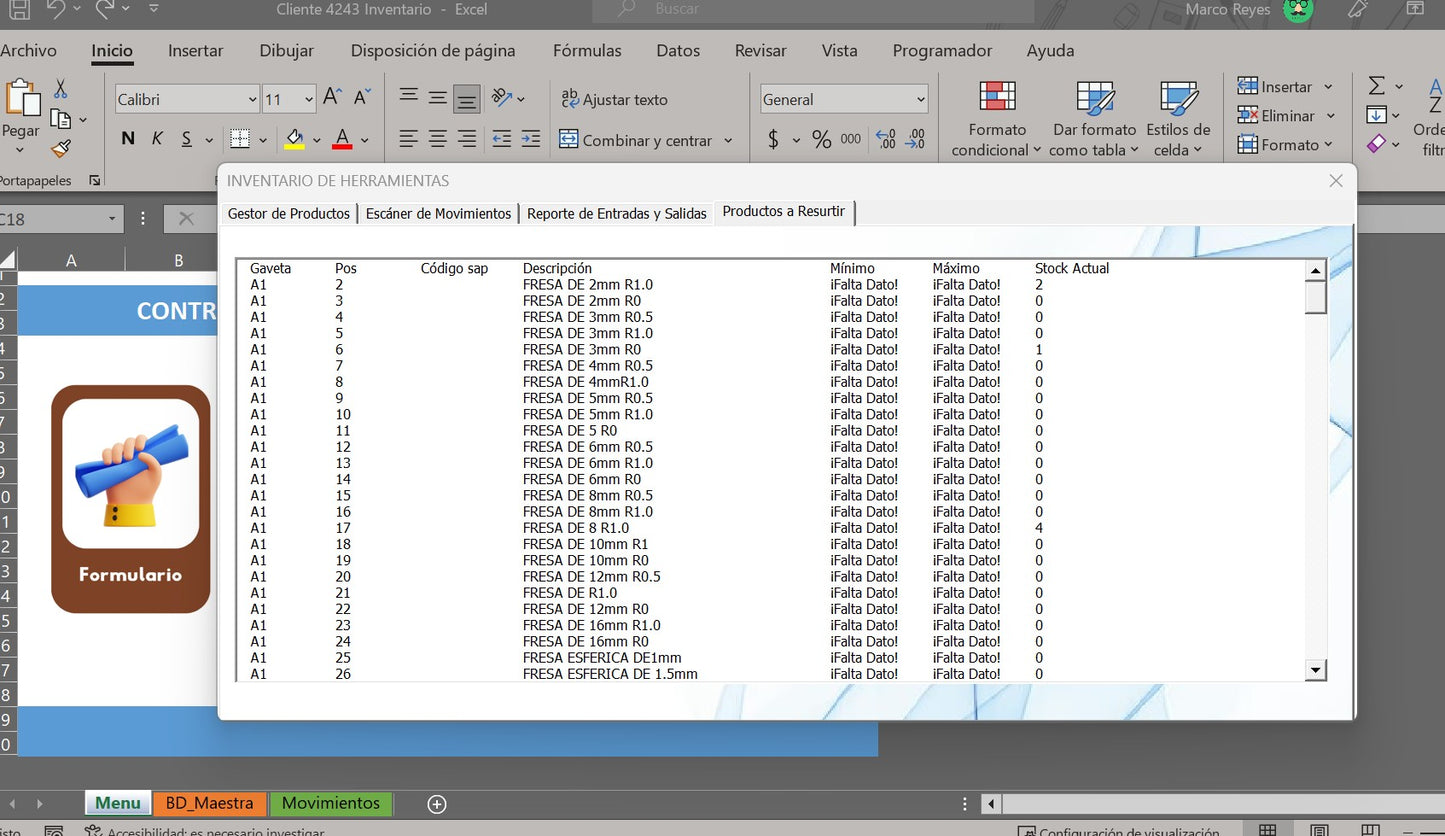Image resolution: width=1445 pixels, height=836 pixels.
Task: Click the Formulario button image
Action: pyautogui.click(x=131, y=498)
